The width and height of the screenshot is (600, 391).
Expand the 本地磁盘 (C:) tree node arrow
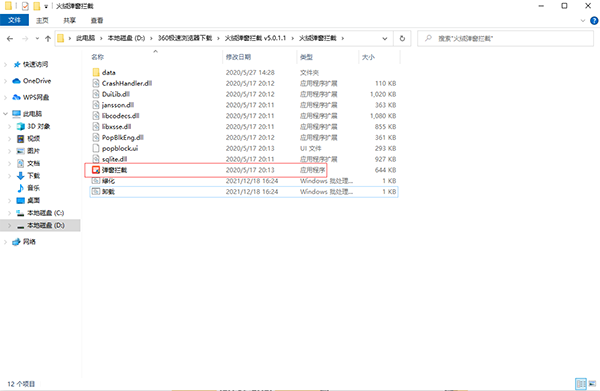(10, 213)
